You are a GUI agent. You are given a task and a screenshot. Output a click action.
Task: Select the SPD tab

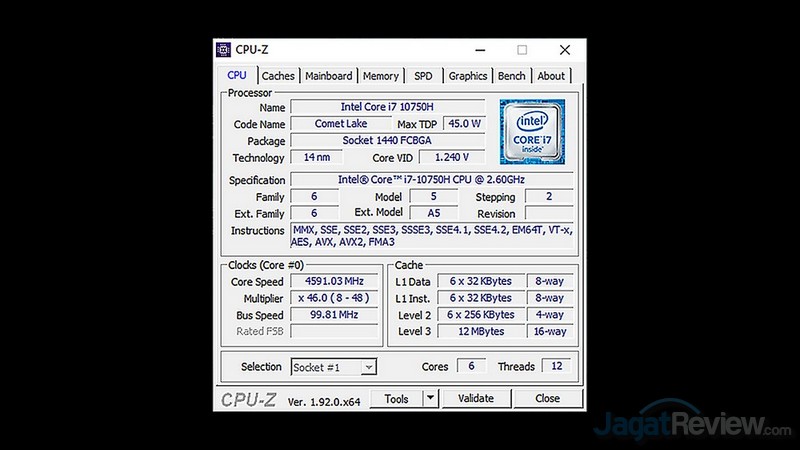423,76
